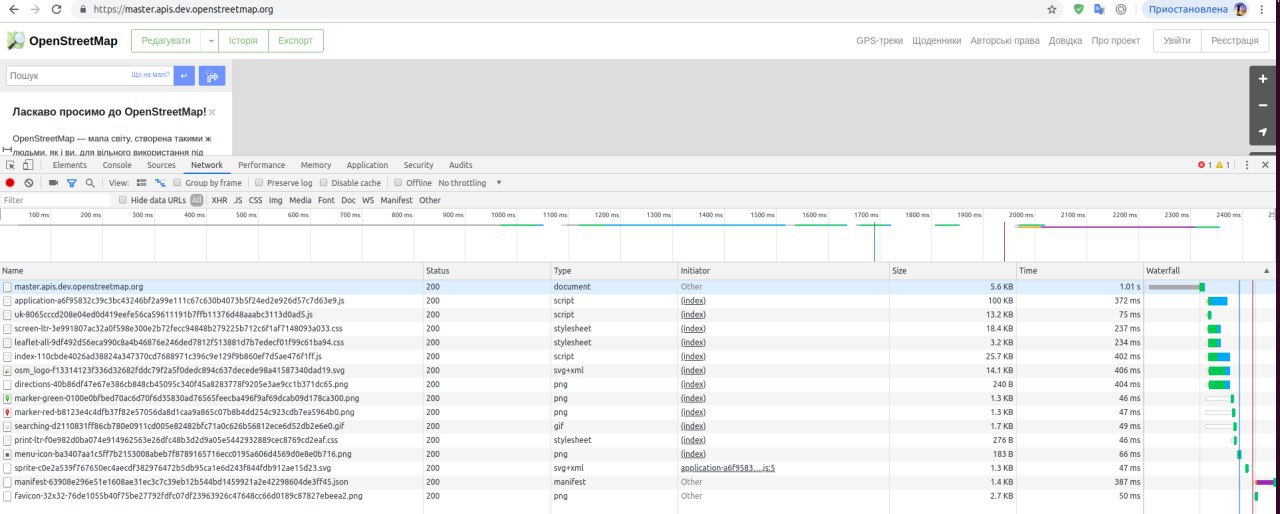
Task: Sort by the Waterfall column header
Action: (x=1210, y=271)
